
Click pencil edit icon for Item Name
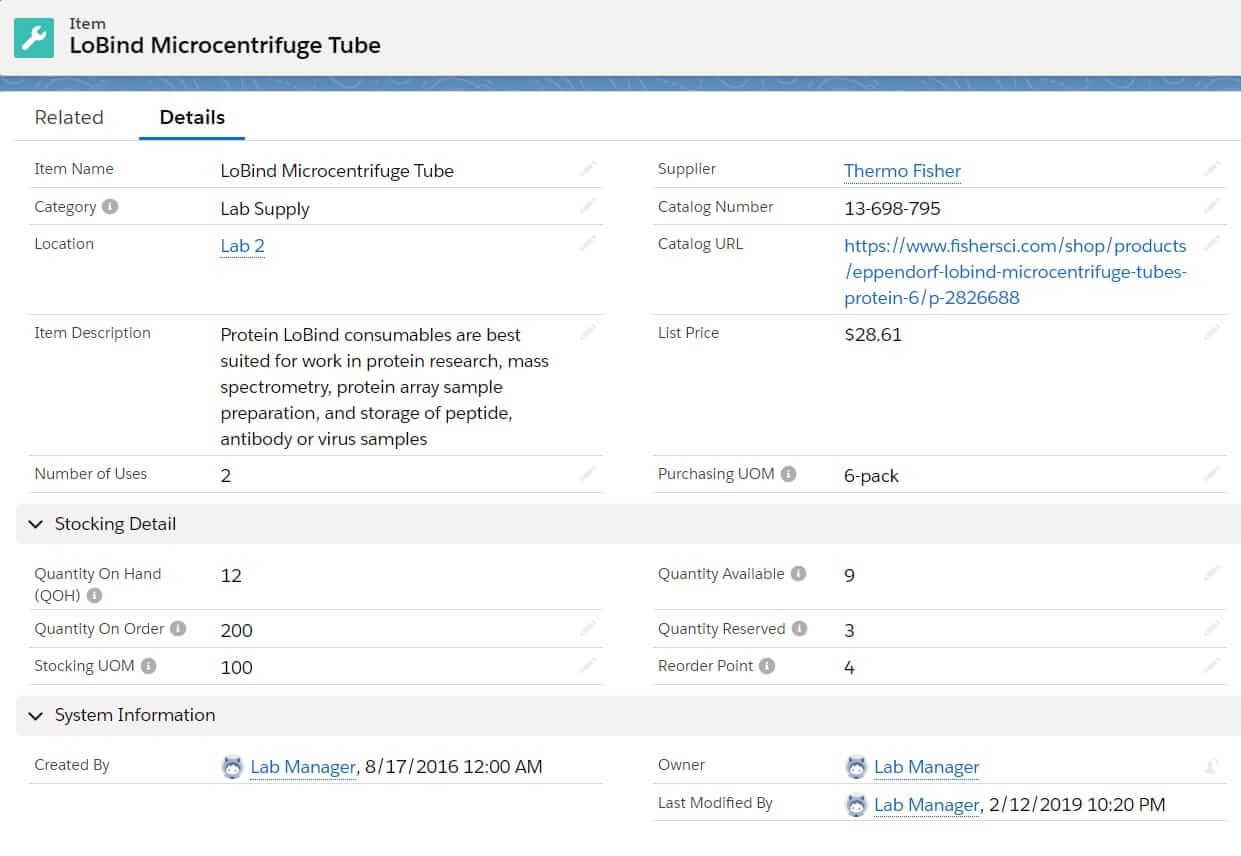[x=588, y=169]
